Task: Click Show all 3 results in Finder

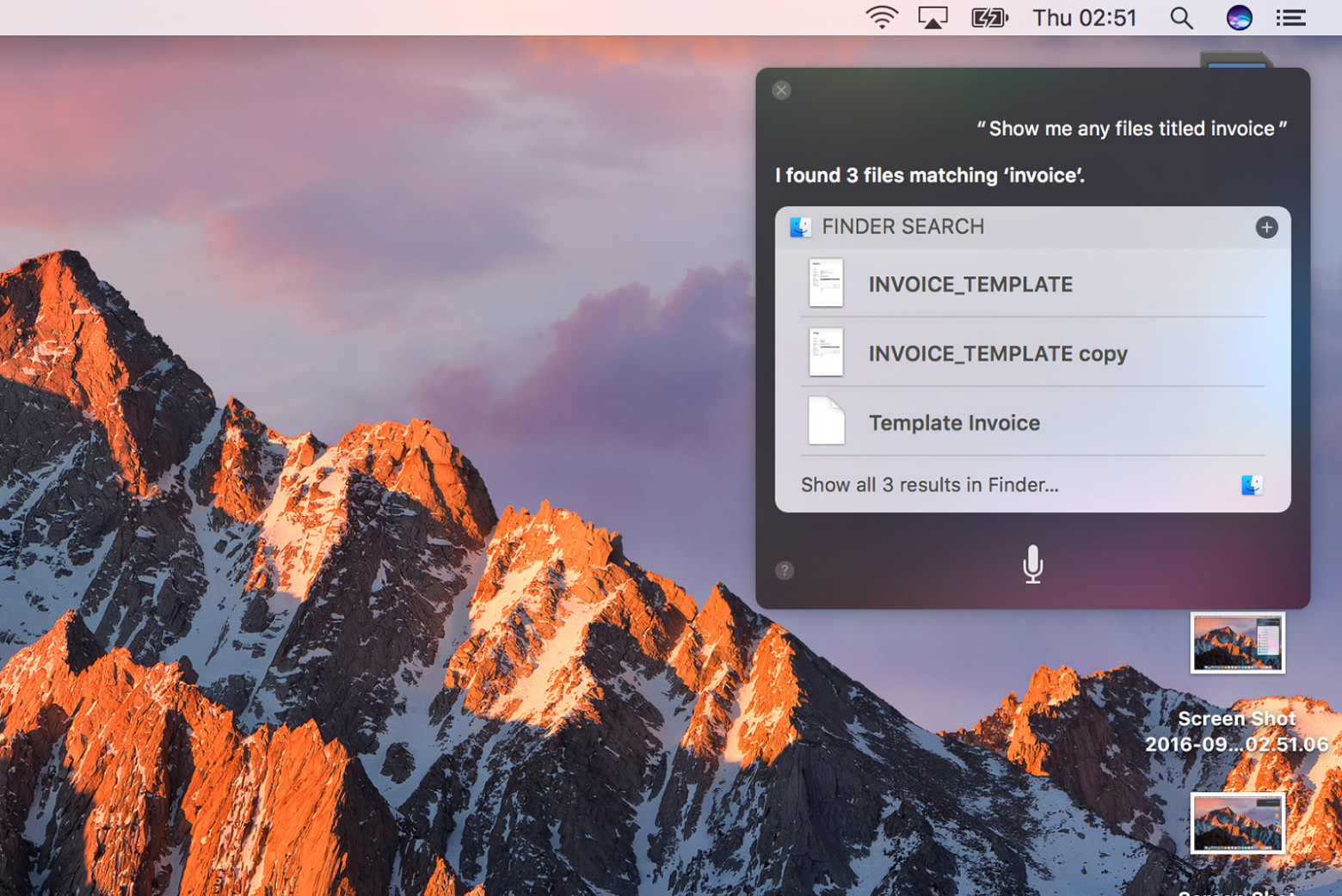Action: tap(930, 485)
